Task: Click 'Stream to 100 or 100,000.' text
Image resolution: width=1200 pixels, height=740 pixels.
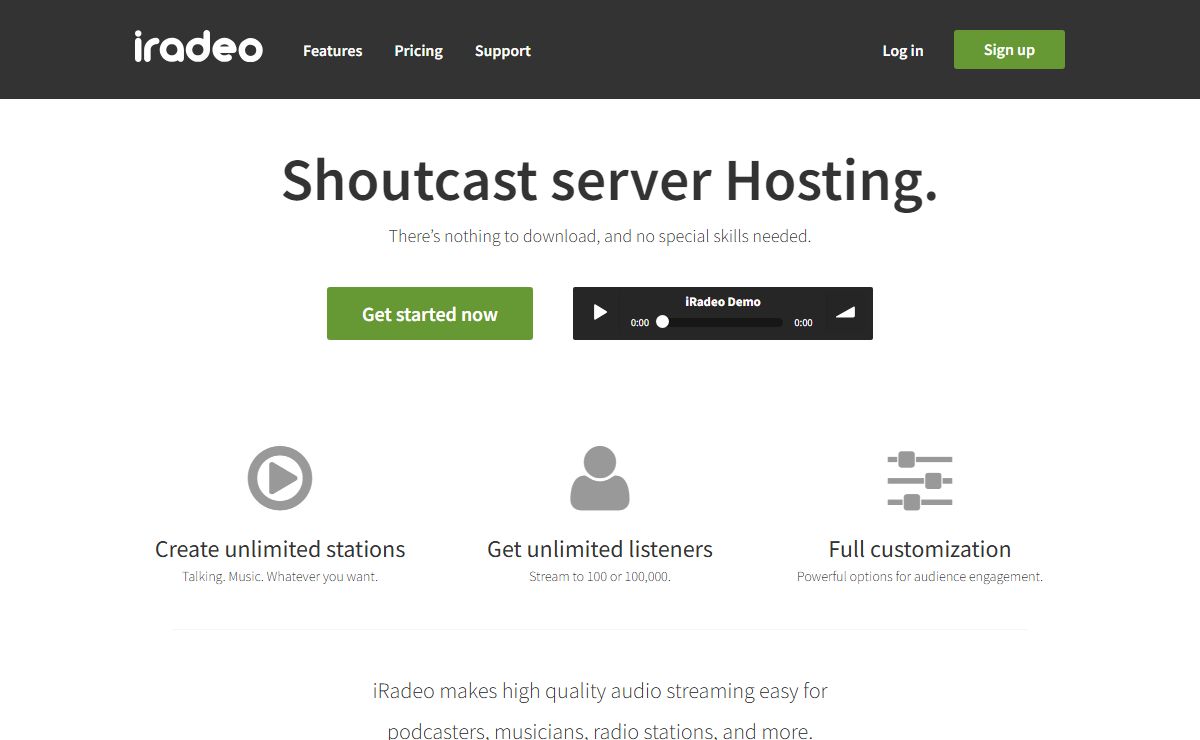Action: (600, 577)
